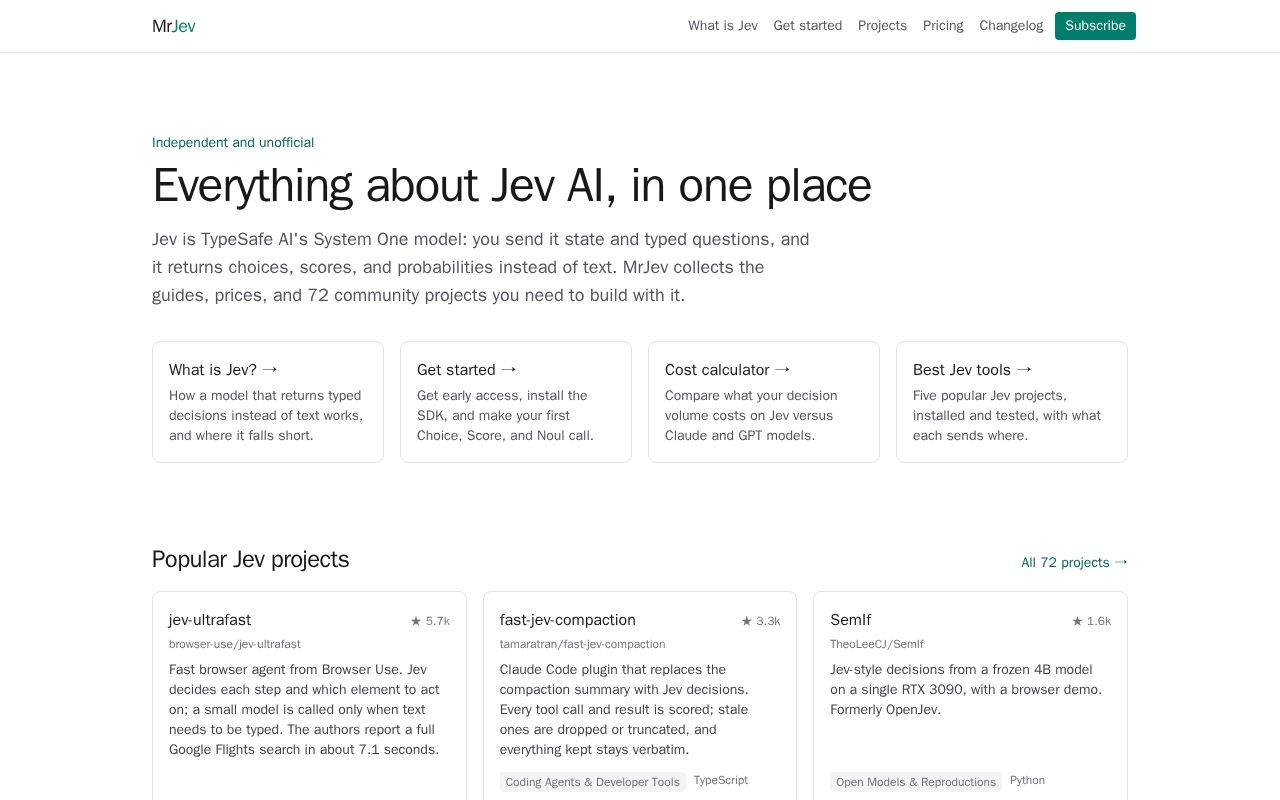
Task: Click the fast-jev-compaction 3.3k star count
Action: click(761, 621)
